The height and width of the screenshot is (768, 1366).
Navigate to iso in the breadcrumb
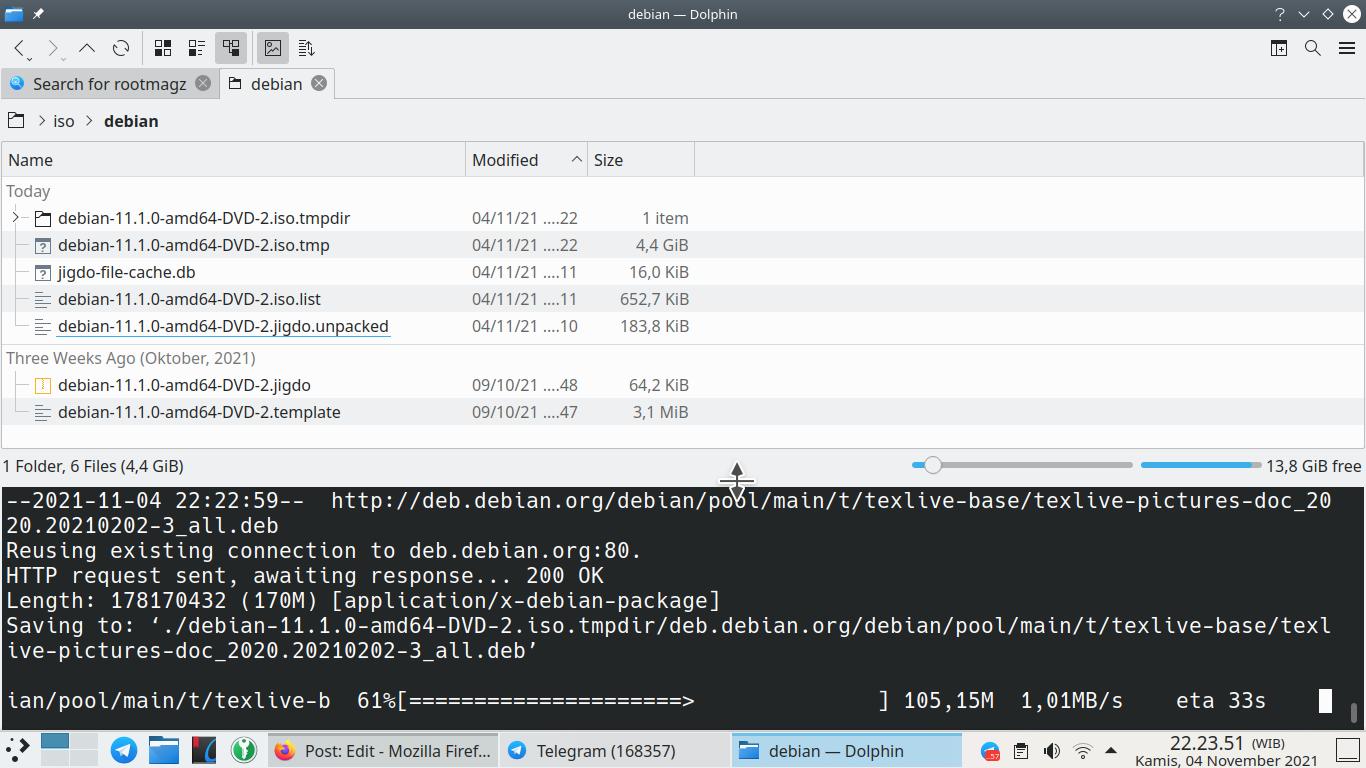pos(64,121)
